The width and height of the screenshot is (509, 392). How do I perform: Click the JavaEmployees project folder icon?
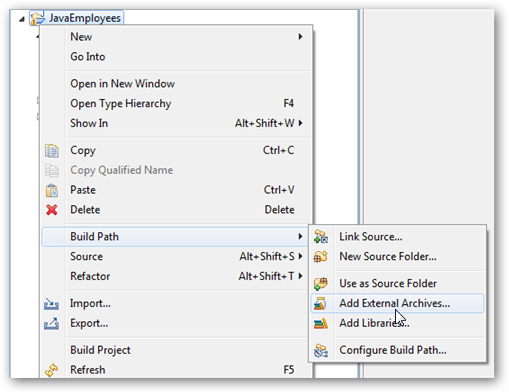click(x=37, y=18)
